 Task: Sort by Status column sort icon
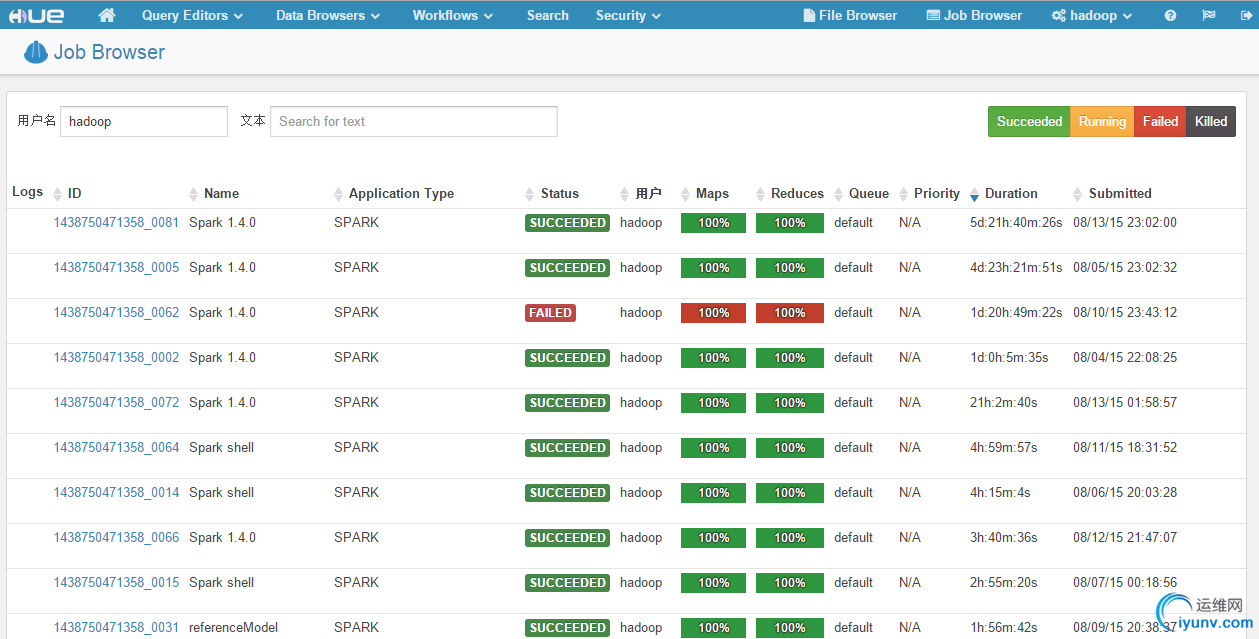point(530,194)
